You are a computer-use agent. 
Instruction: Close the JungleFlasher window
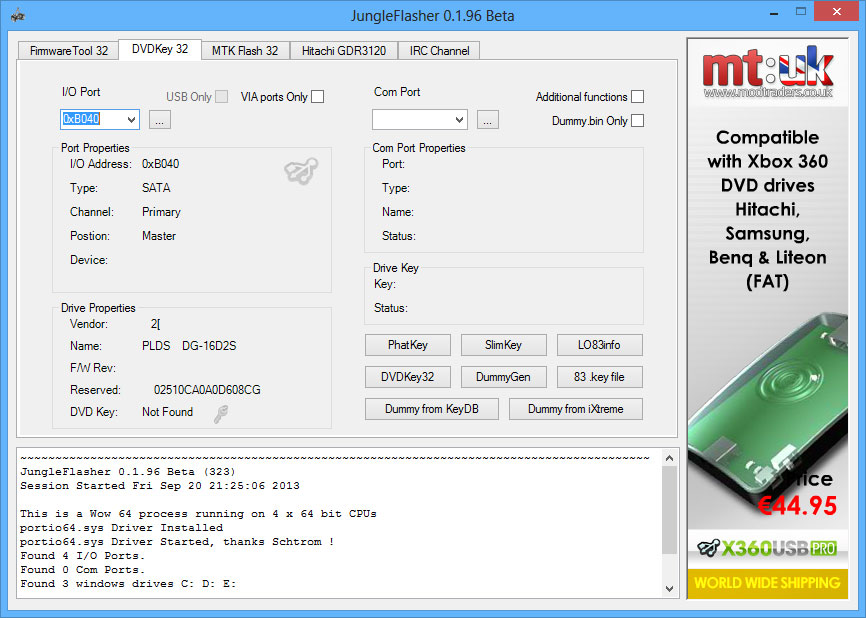(837, 12)
